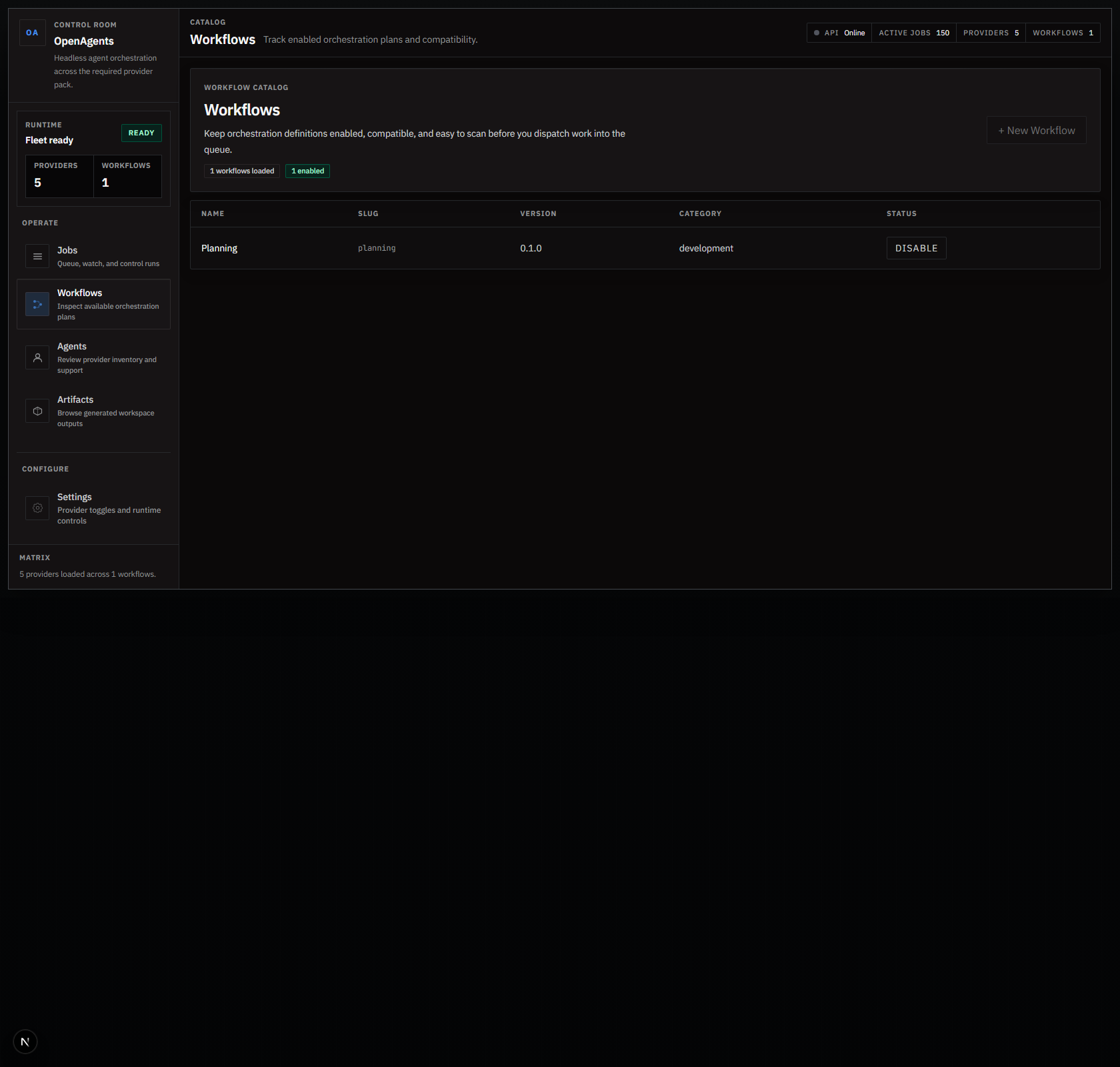Click the Planning workflow name cell
This screenshot has height=1067, width=1120.
[219, 248]
